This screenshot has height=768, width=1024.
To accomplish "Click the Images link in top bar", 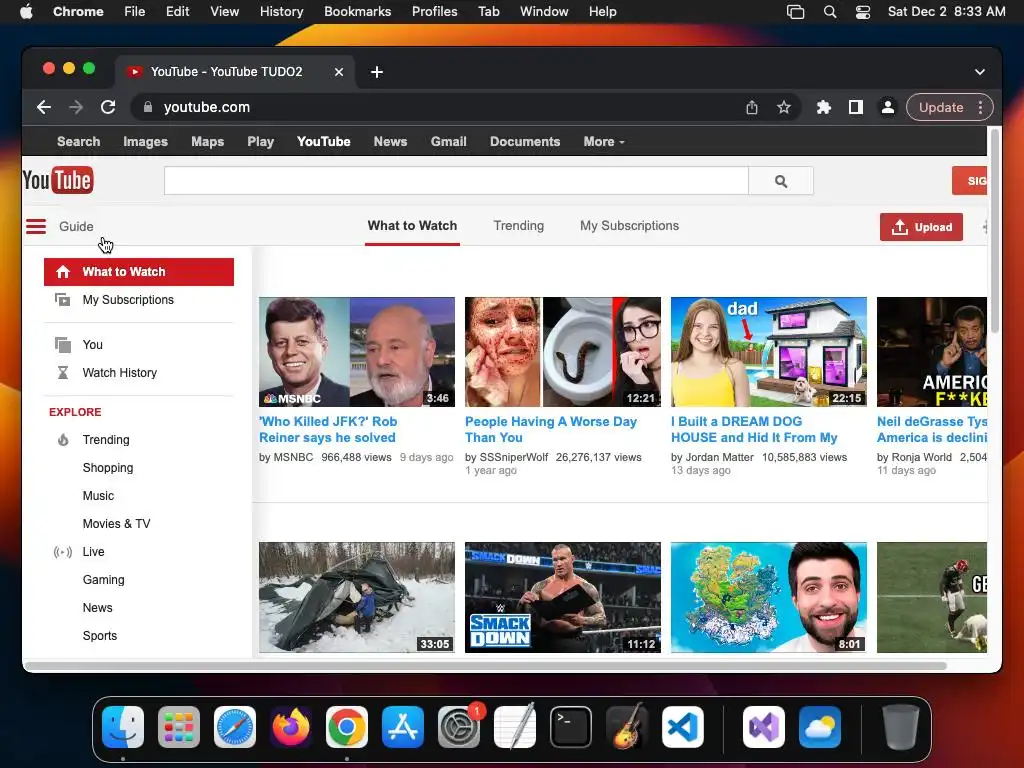I will point(145,142).
